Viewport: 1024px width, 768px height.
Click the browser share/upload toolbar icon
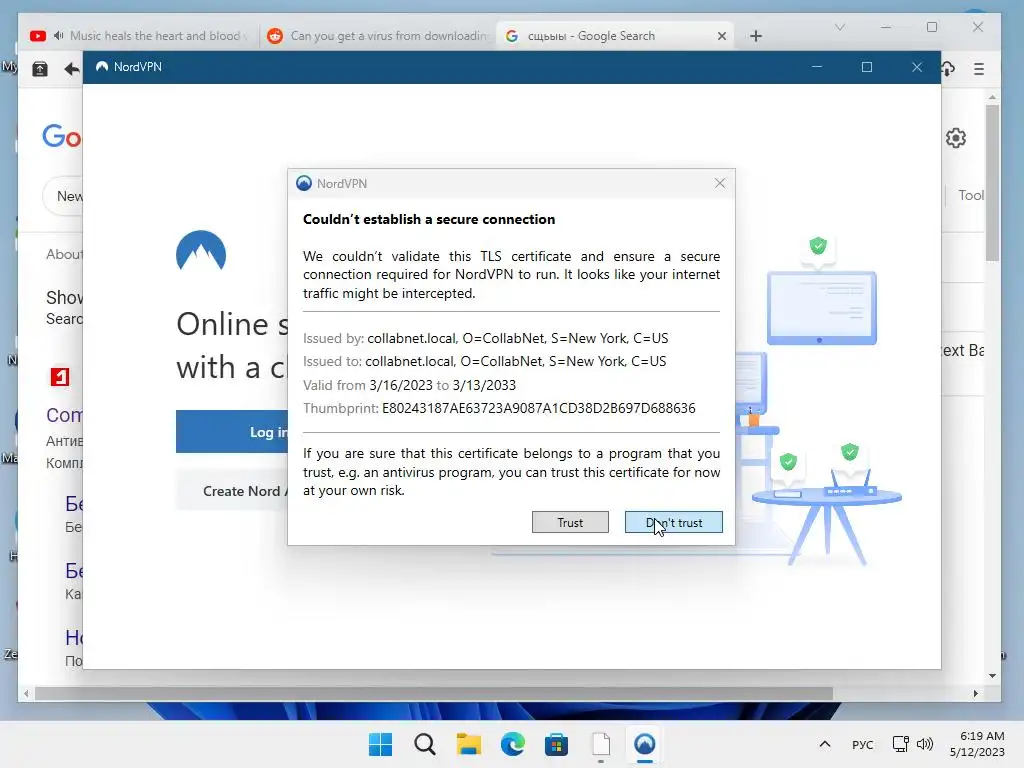(40, 69)
